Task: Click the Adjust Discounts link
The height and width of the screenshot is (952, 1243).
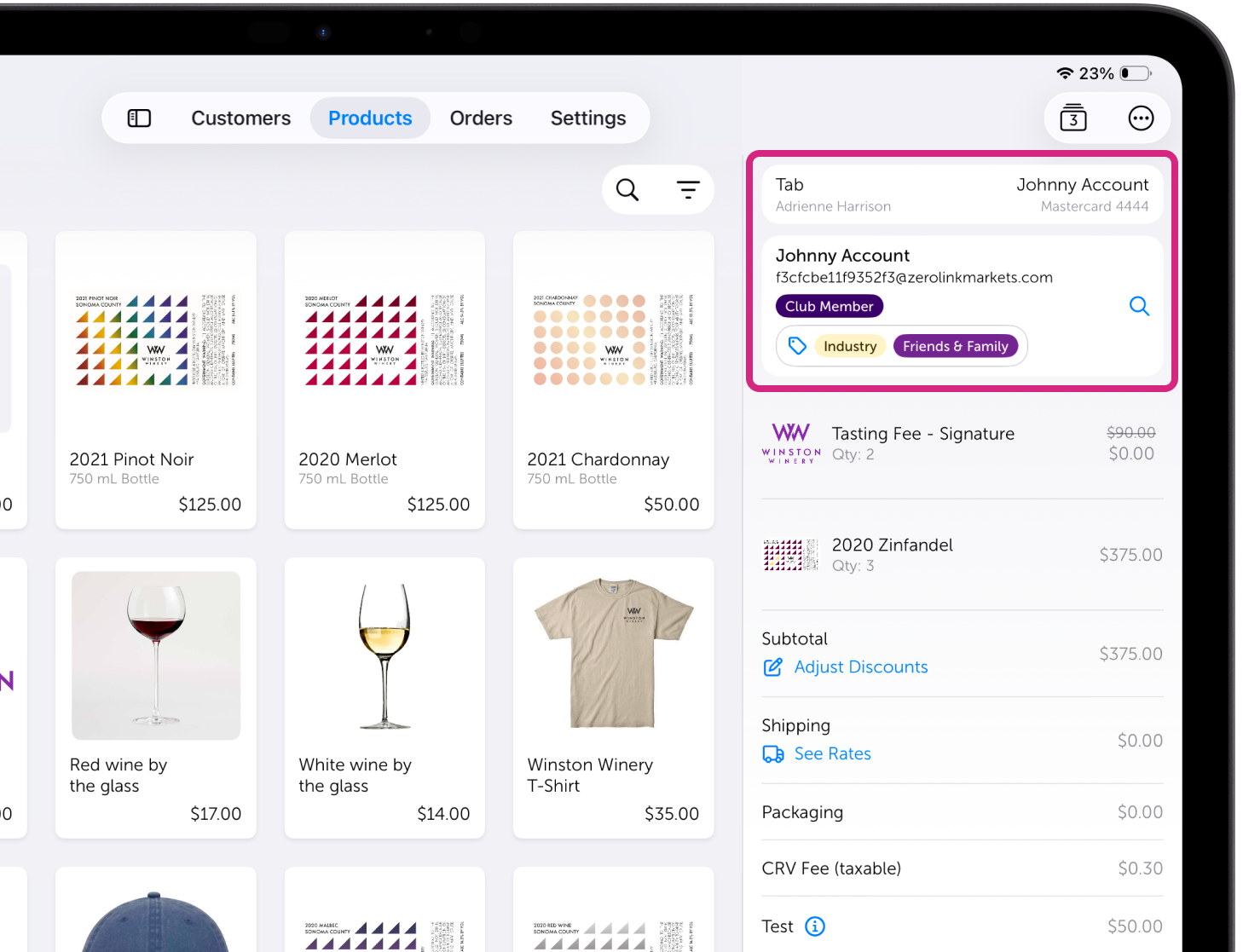Action: click(861, 667)
